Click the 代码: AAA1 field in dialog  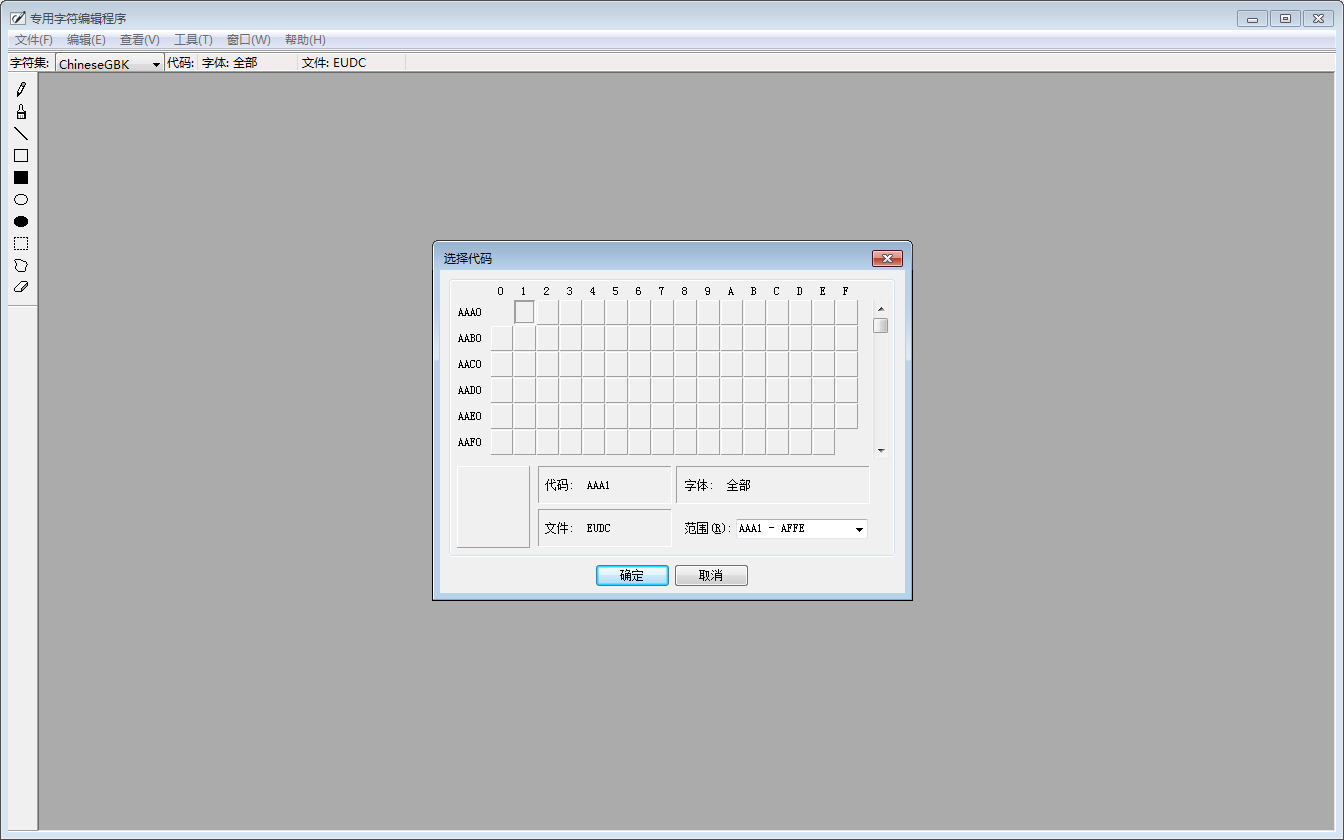tap(605, 485)
